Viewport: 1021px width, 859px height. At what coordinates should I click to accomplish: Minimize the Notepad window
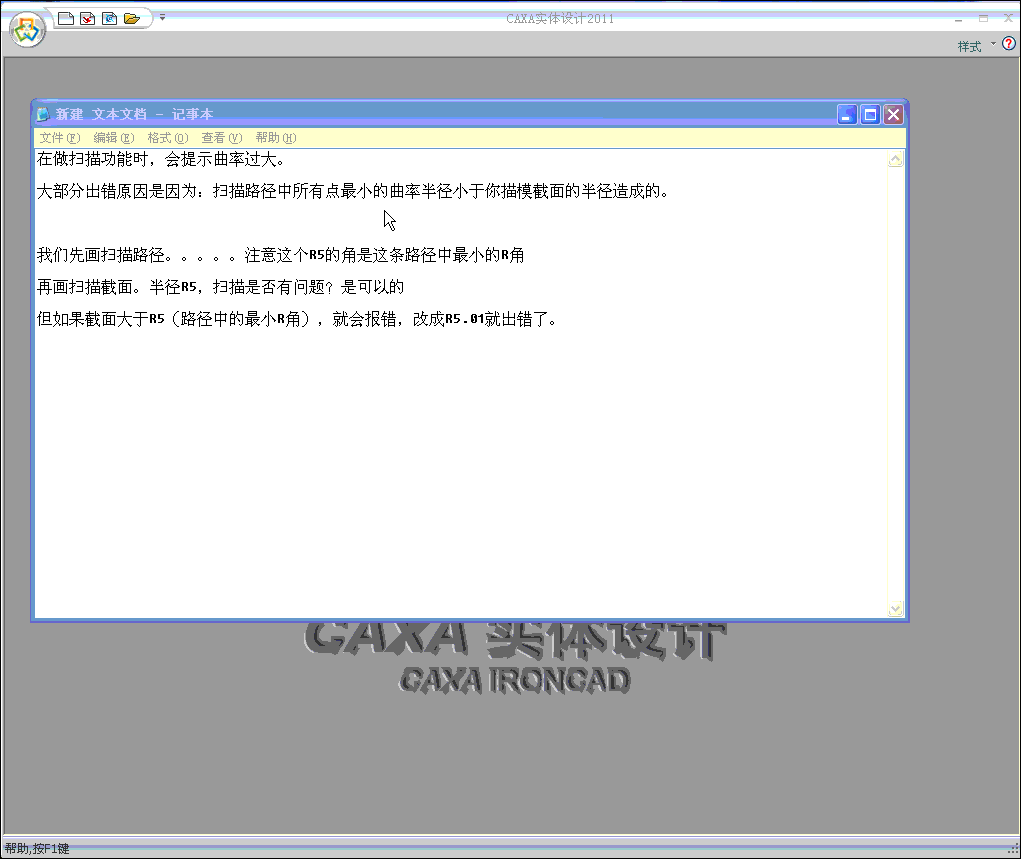coord(846,115)
